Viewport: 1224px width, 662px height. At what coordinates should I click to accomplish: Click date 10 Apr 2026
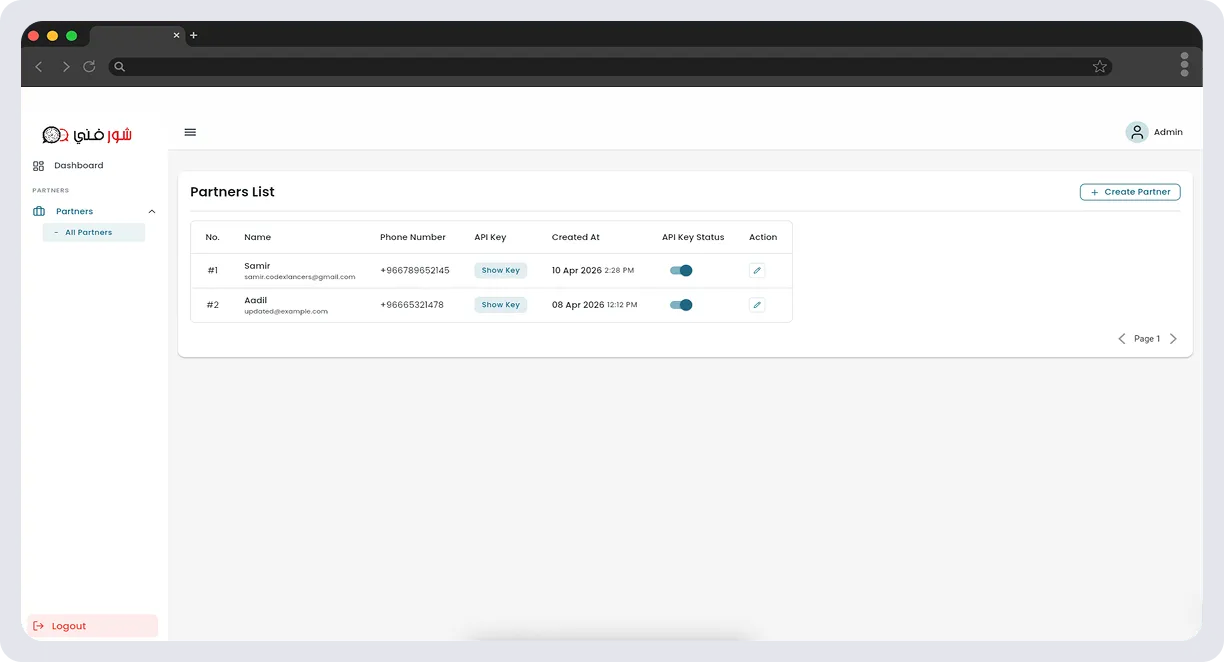[x=577, y=270]
